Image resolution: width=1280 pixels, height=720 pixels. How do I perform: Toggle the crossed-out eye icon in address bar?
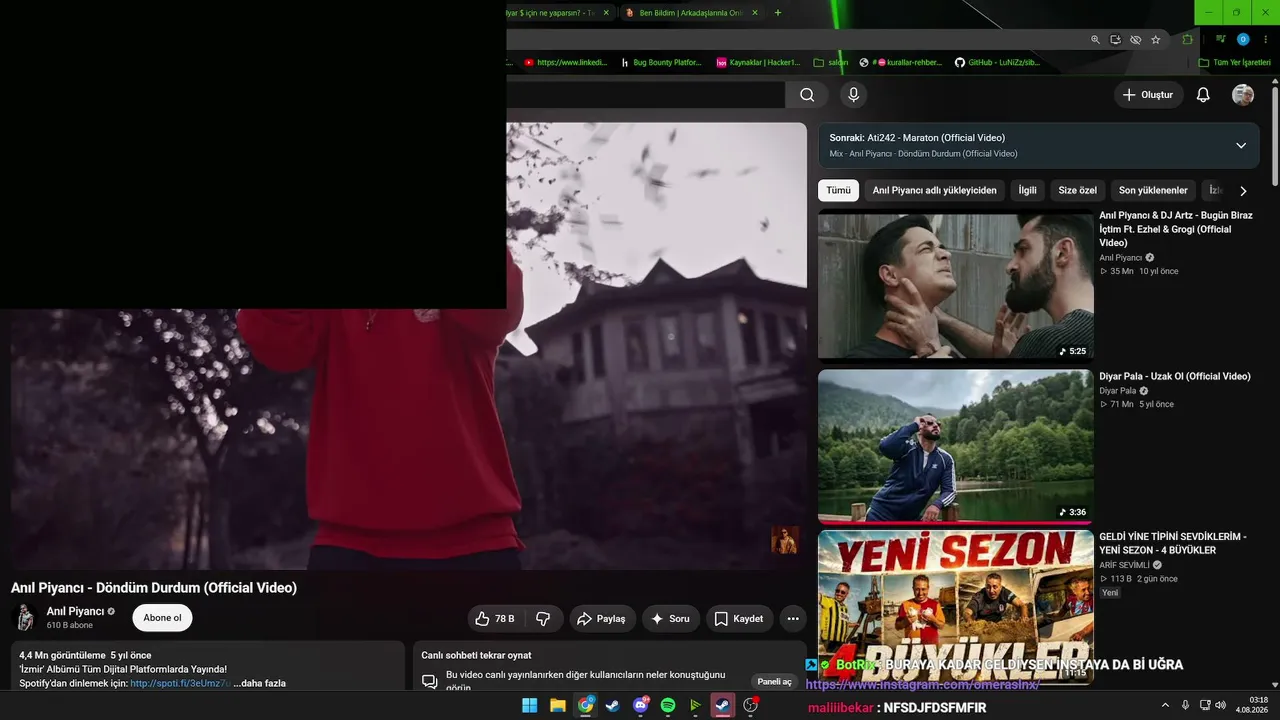(1136, 40)
